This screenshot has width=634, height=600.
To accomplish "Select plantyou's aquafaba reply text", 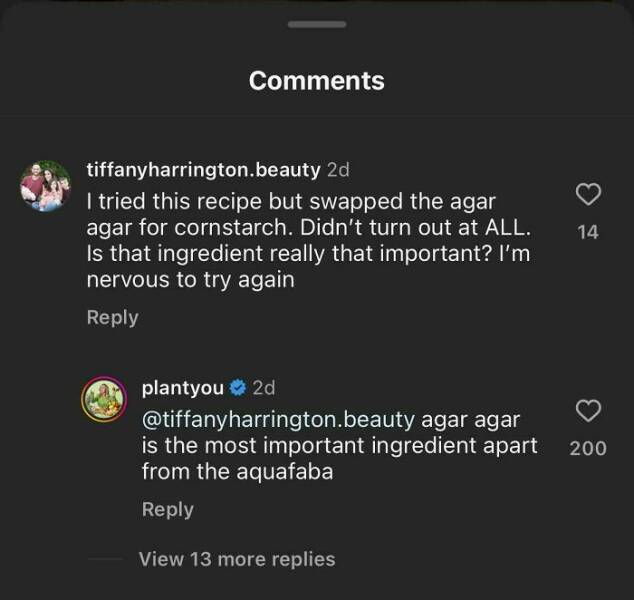I will coord(340,445).
